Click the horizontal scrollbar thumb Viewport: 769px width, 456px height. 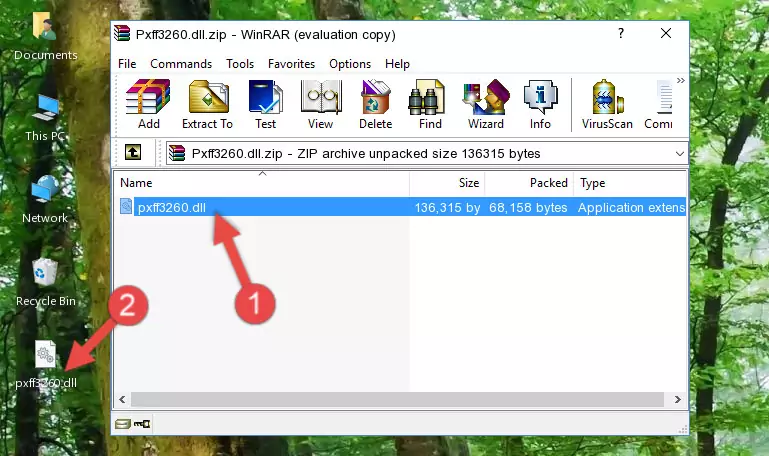397,399
